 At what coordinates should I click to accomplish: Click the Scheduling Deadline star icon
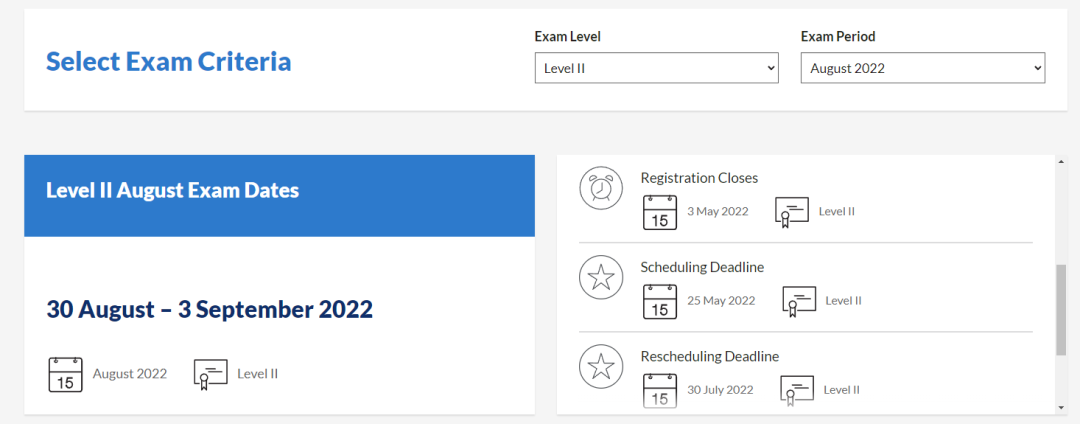601,278
